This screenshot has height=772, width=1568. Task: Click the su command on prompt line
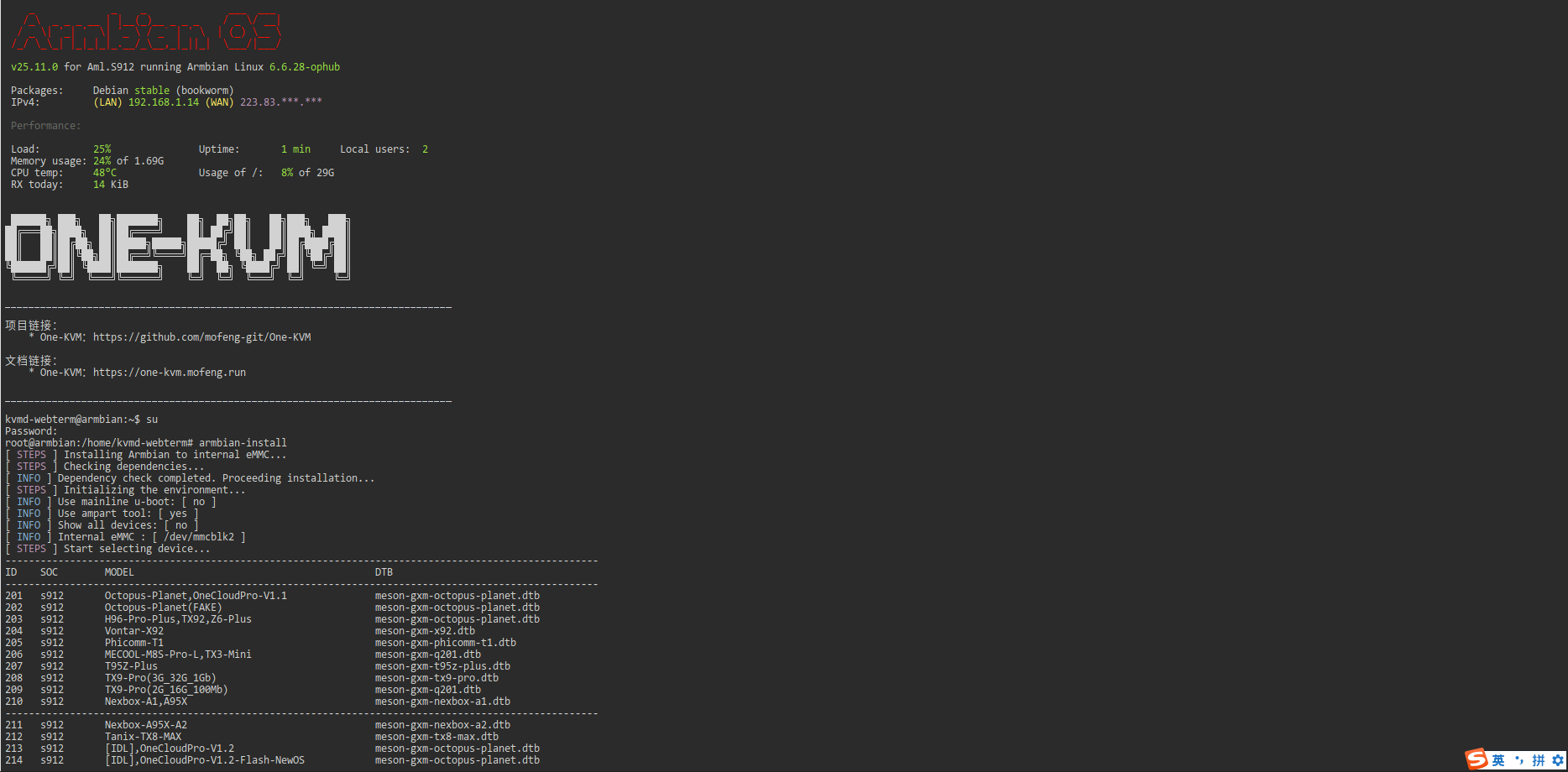(x=152, y=420)
